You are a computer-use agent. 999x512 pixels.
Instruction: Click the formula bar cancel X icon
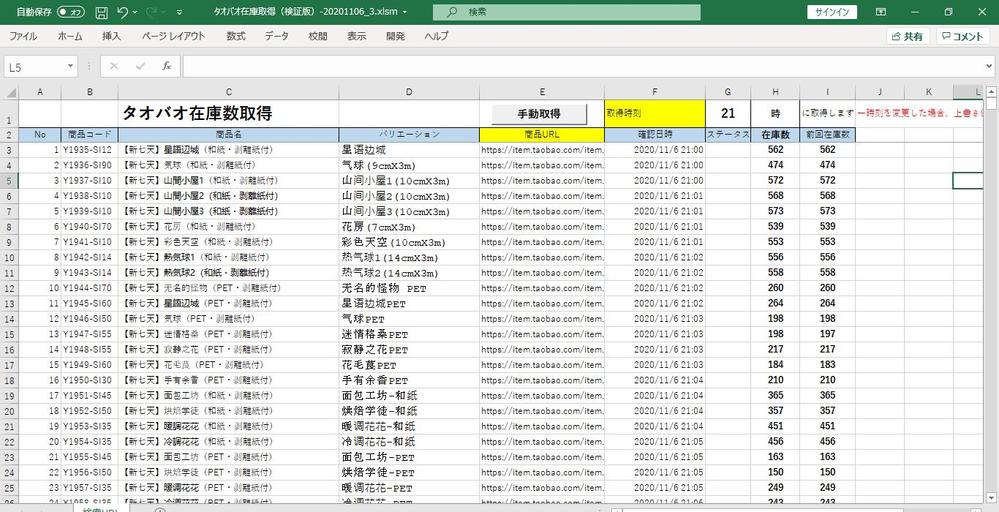pos(114,66)
